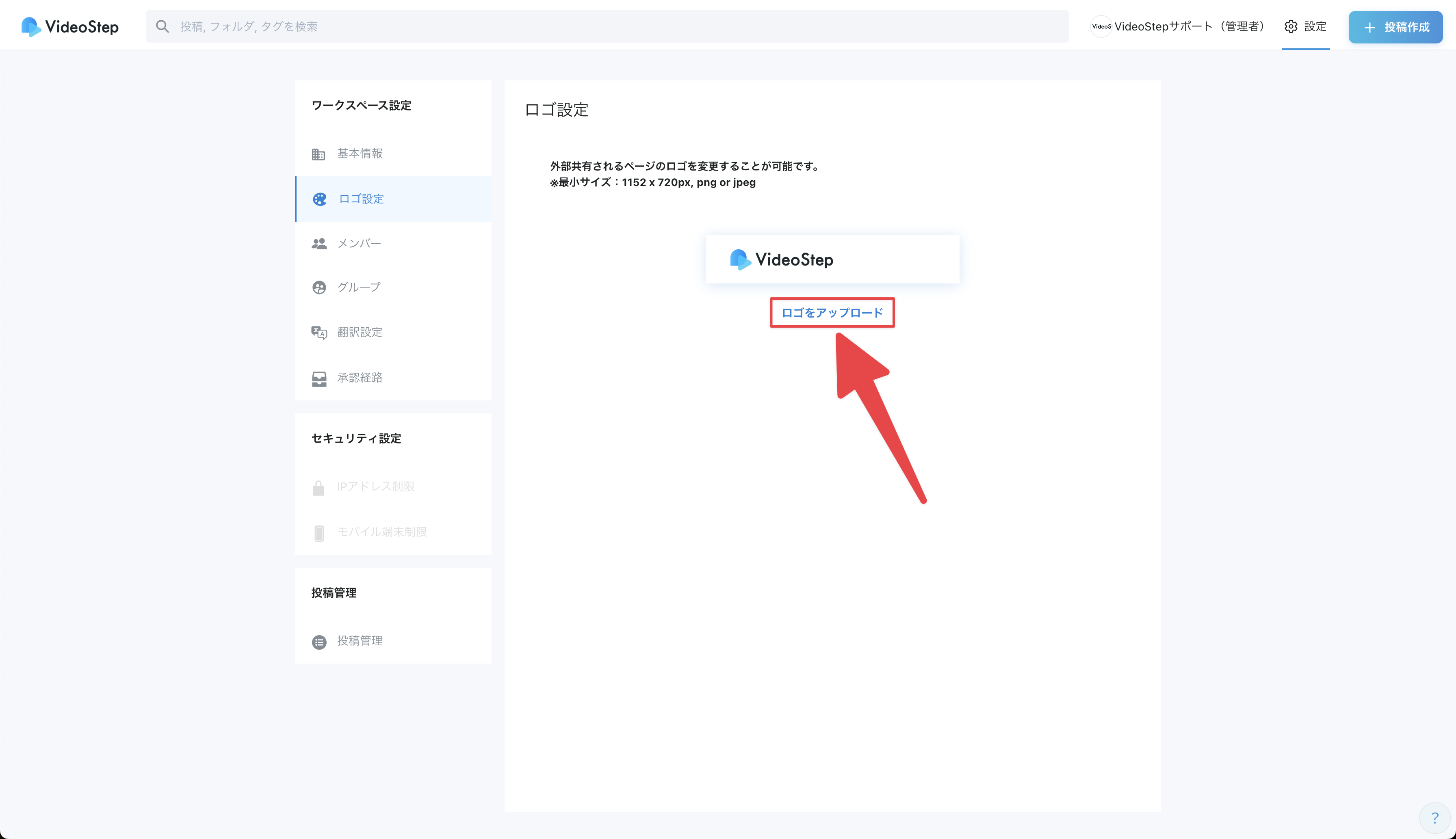Image resolution: width=1456 pixels, height=839 pixels.
Task: Click the palette icon for ロゴ設定
Action: pos(319,199)
